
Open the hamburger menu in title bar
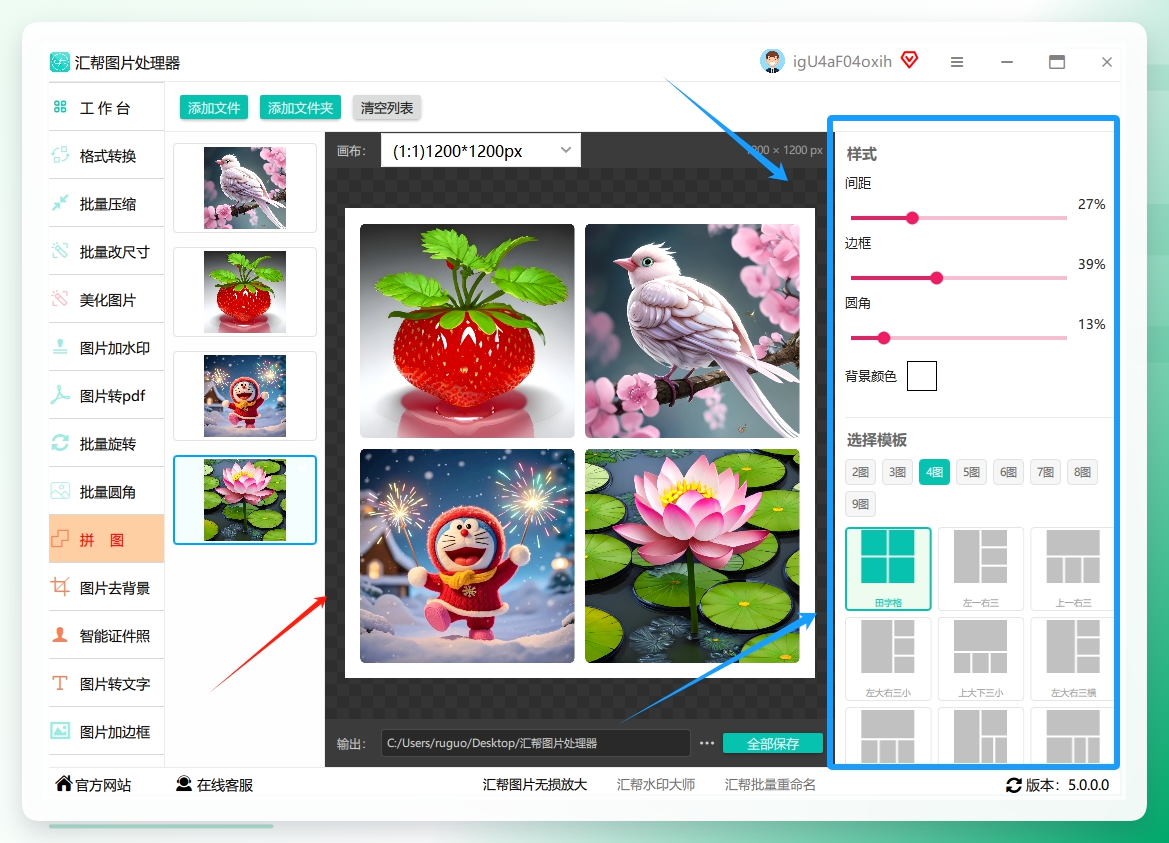pos(957,62)
